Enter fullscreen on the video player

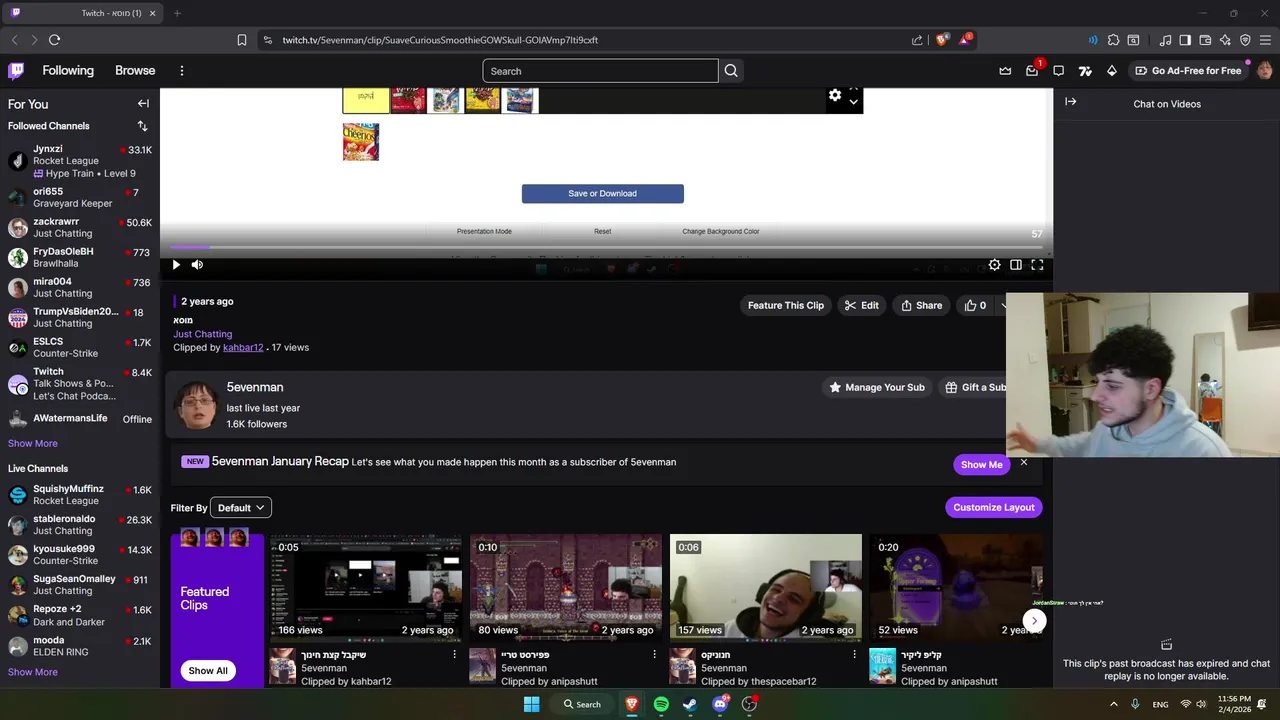click(x=1037, y=265)
